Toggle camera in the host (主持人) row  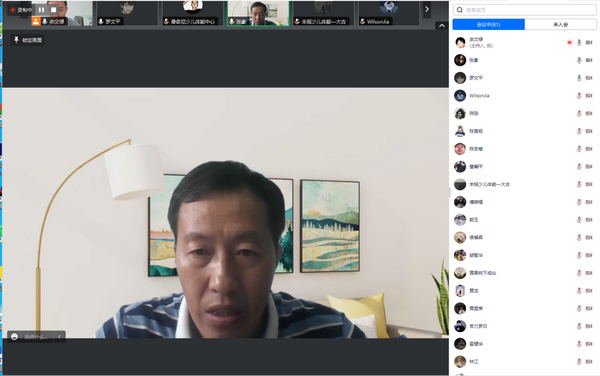589,42
